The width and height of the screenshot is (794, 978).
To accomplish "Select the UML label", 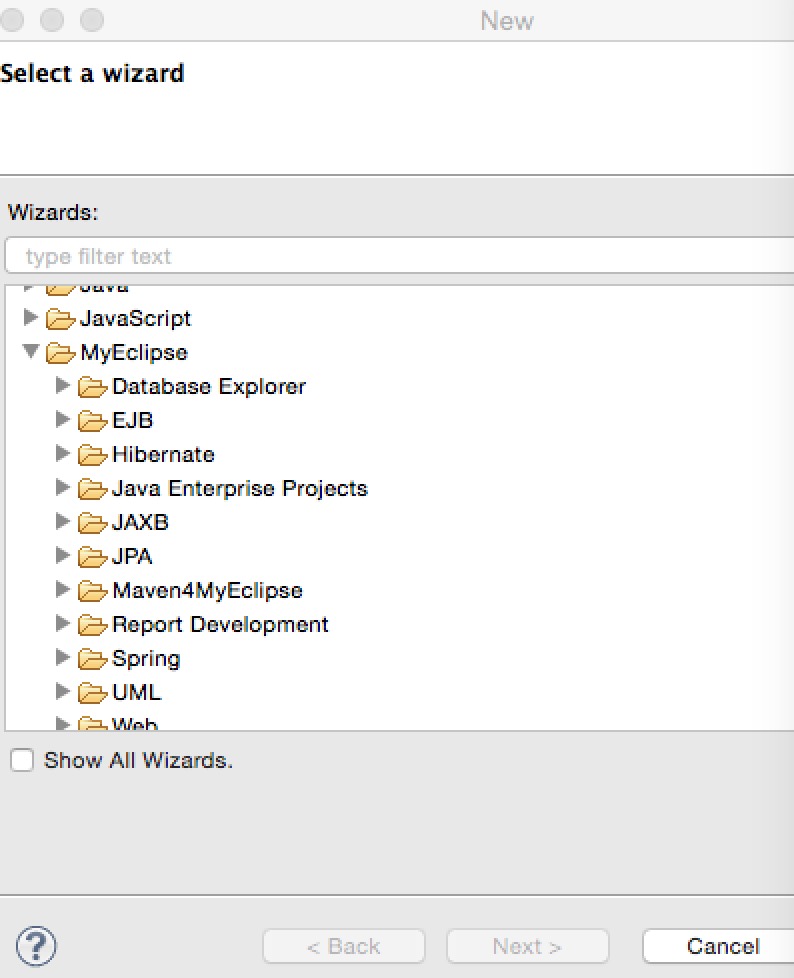I will click(137, 692).
